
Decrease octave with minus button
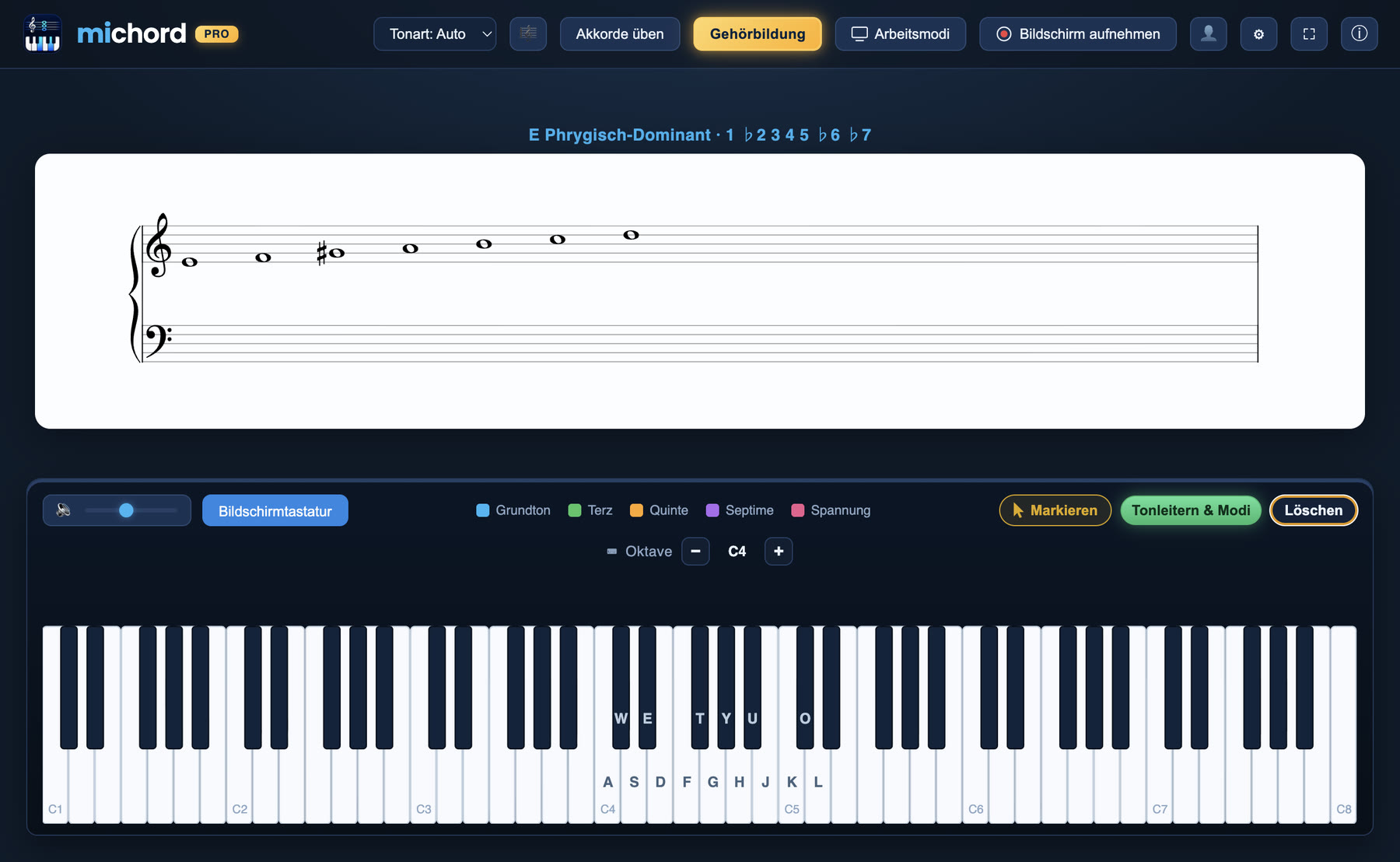[x=695, y=552]
